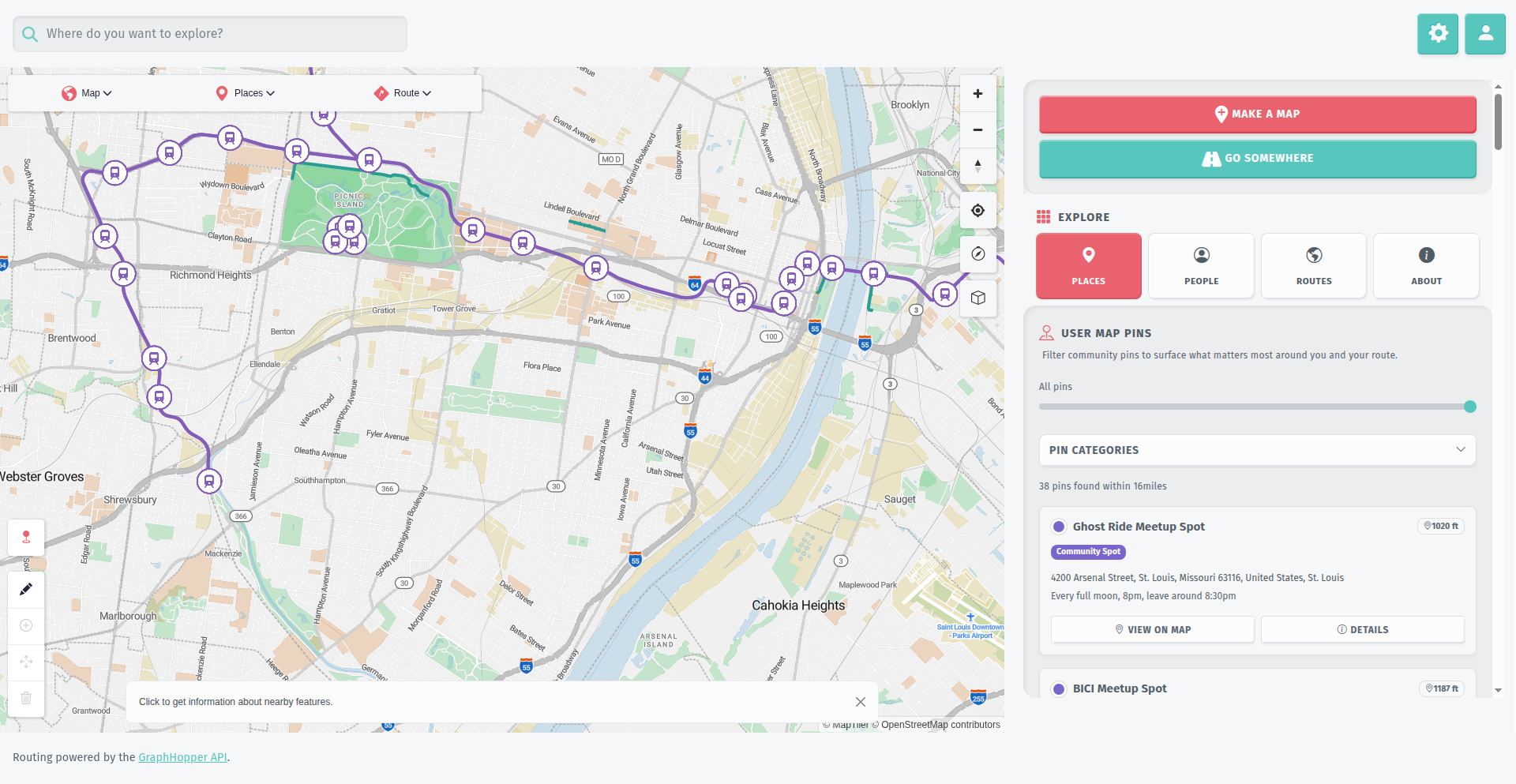Expand the Pin Categories section
This screenshot has height=784, width=1516.
pos(1256,449)
